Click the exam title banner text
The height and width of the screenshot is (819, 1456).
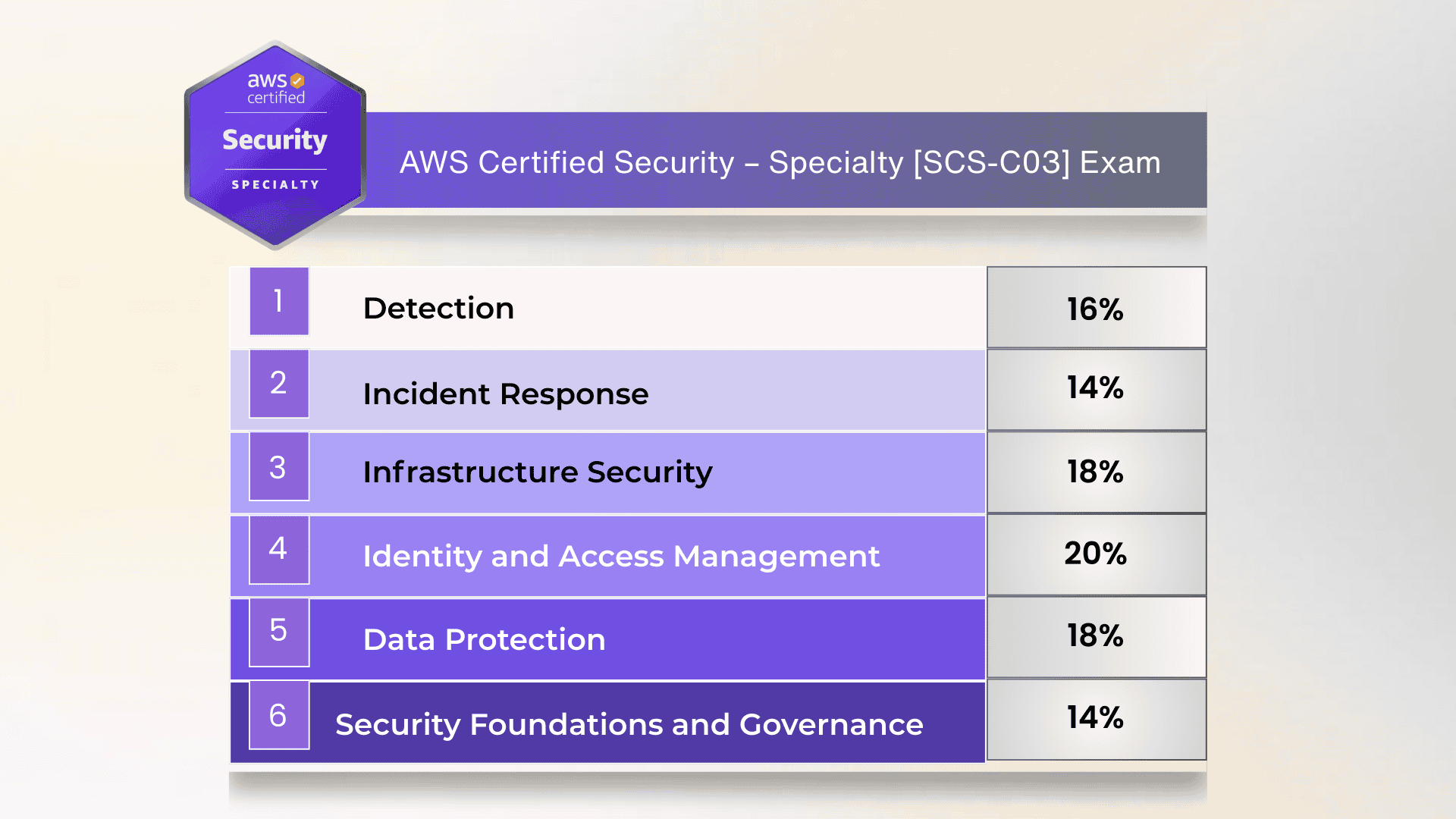click(780, 162)
